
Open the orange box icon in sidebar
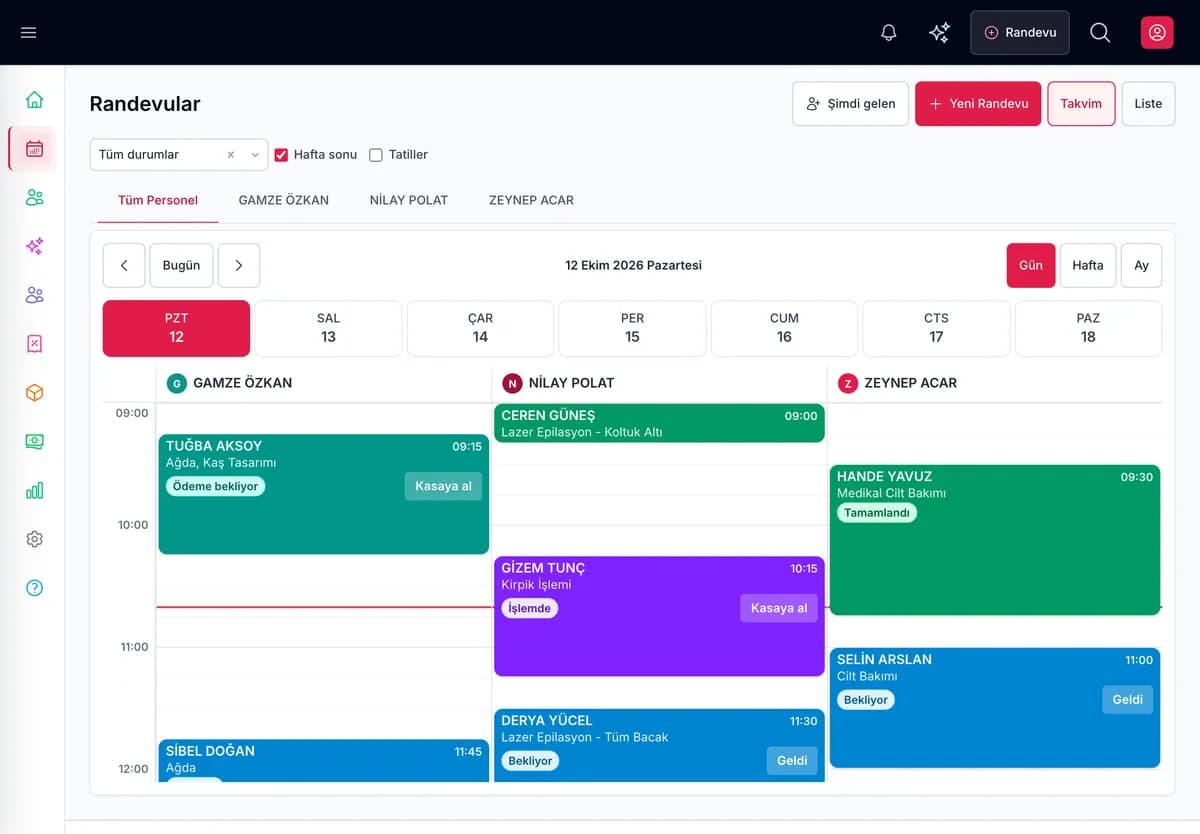coord(34,393)
